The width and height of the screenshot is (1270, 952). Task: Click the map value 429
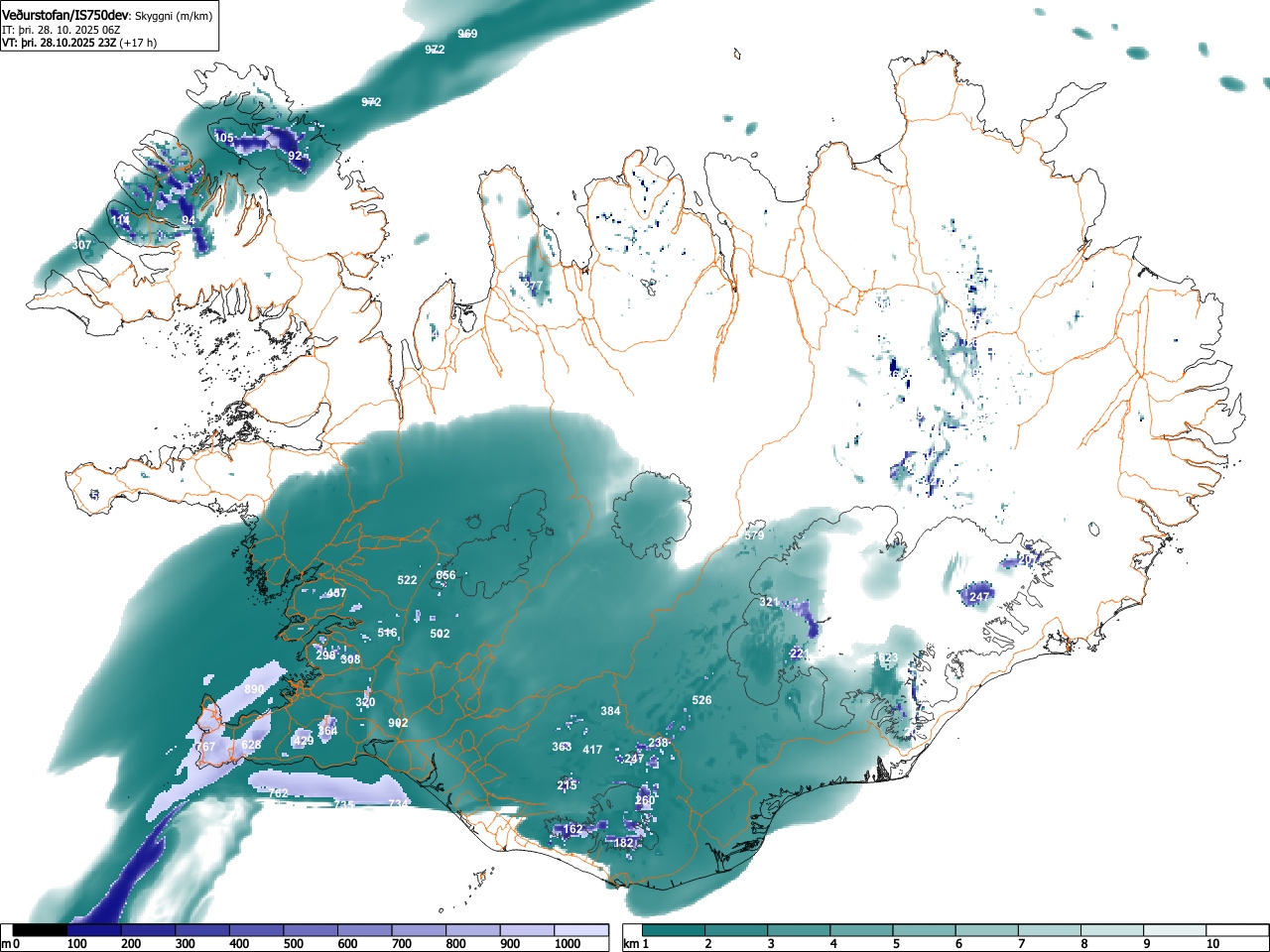coord(304,741)
